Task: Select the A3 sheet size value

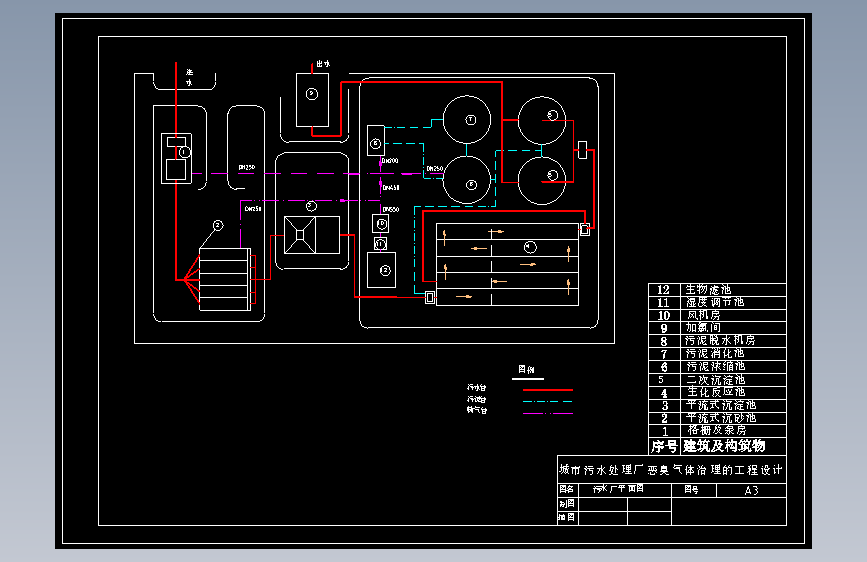Action: coord(751,490)
